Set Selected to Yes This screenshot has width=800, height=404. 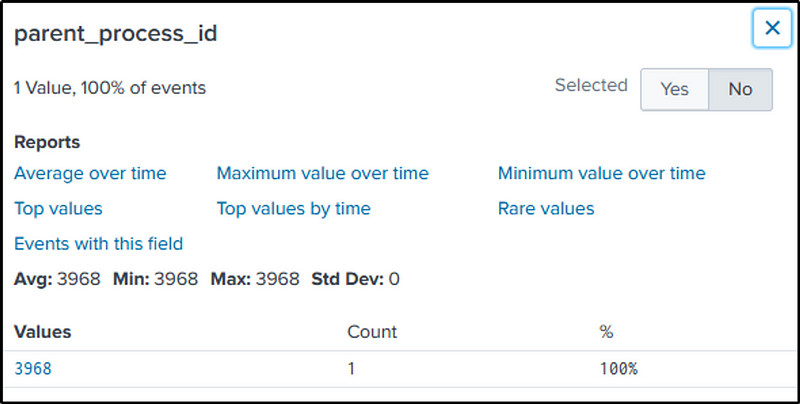click(x=674, y=89)
